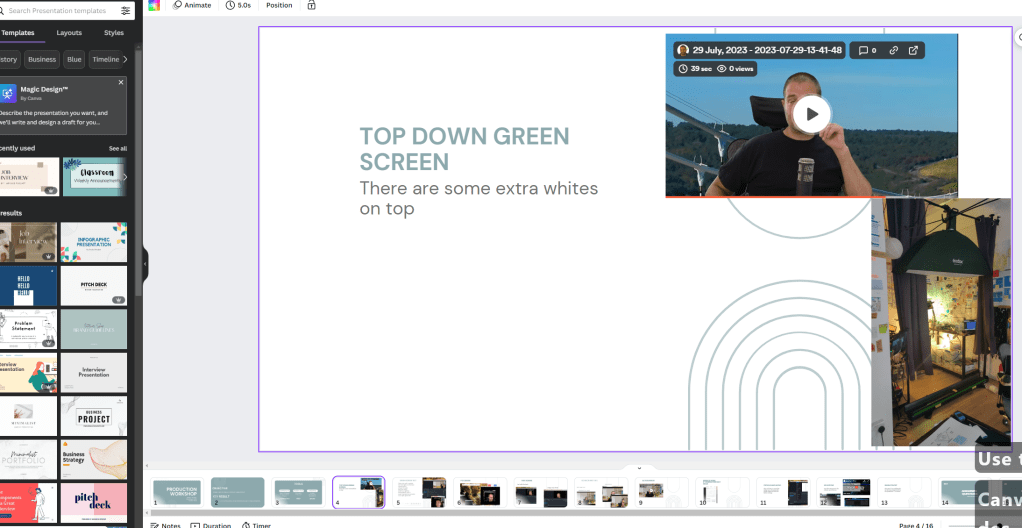
Task: Play the embedded video on the slide
Action: (811, 114)
